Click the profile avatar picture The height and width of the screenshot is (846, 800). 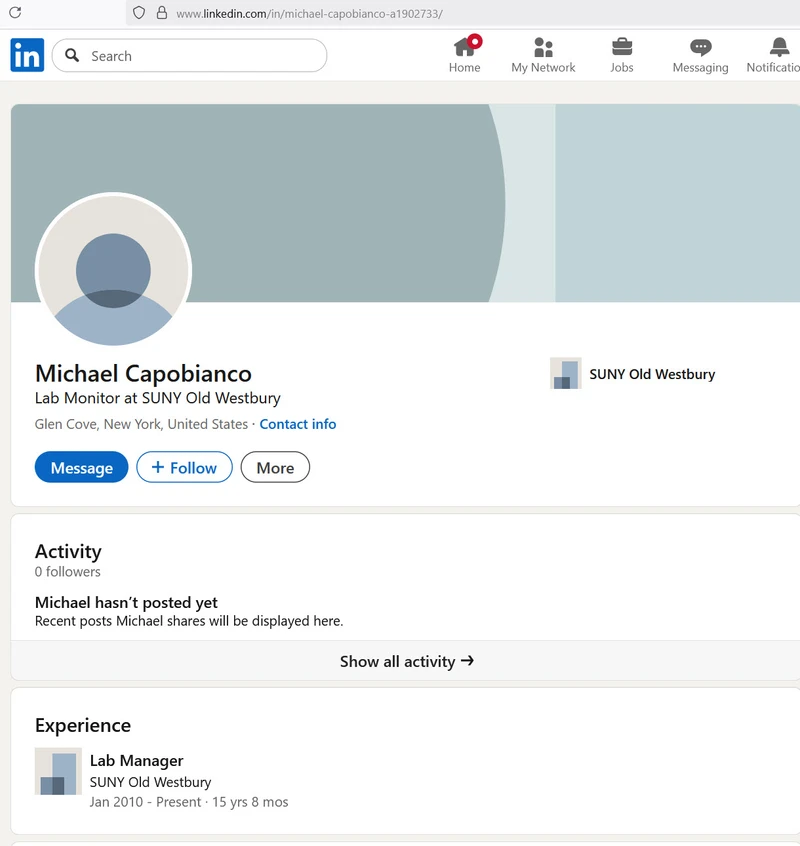[113, 271]
